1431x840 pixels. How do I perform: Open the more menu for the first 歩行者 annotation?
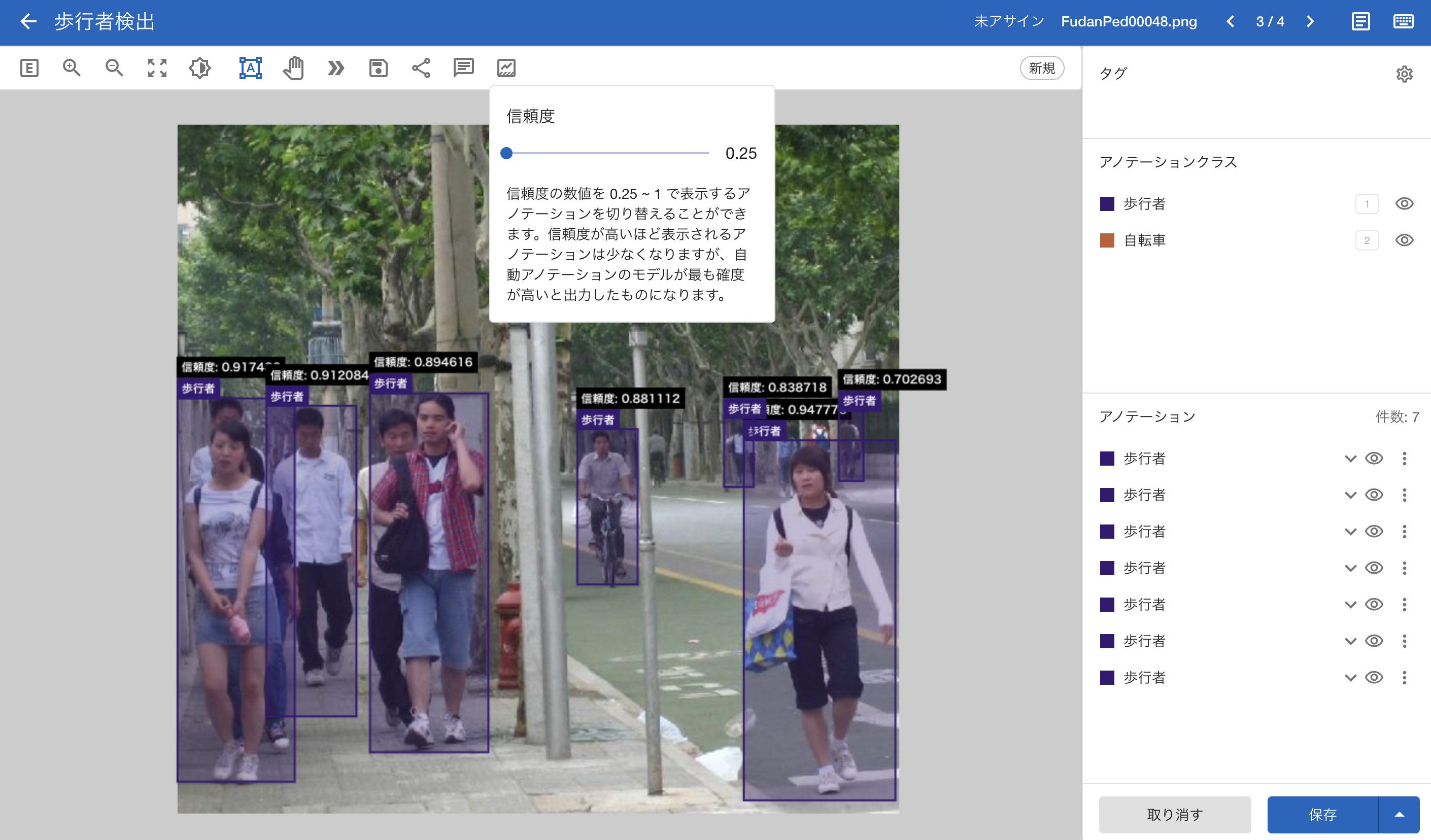pyautogui.click(x=1404, y=459)
